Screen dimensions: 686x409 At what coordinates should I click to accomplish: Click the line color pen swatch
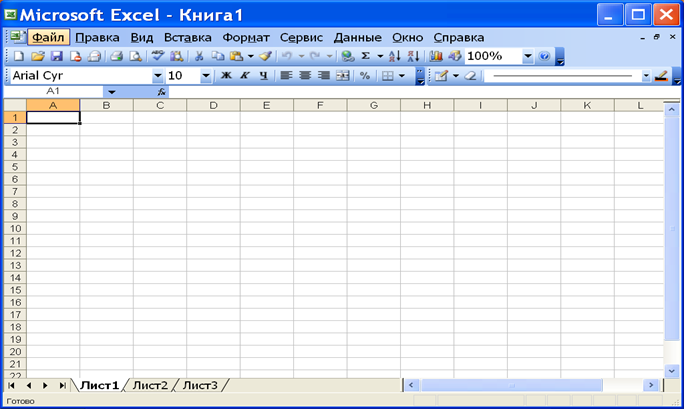(661, 76)
